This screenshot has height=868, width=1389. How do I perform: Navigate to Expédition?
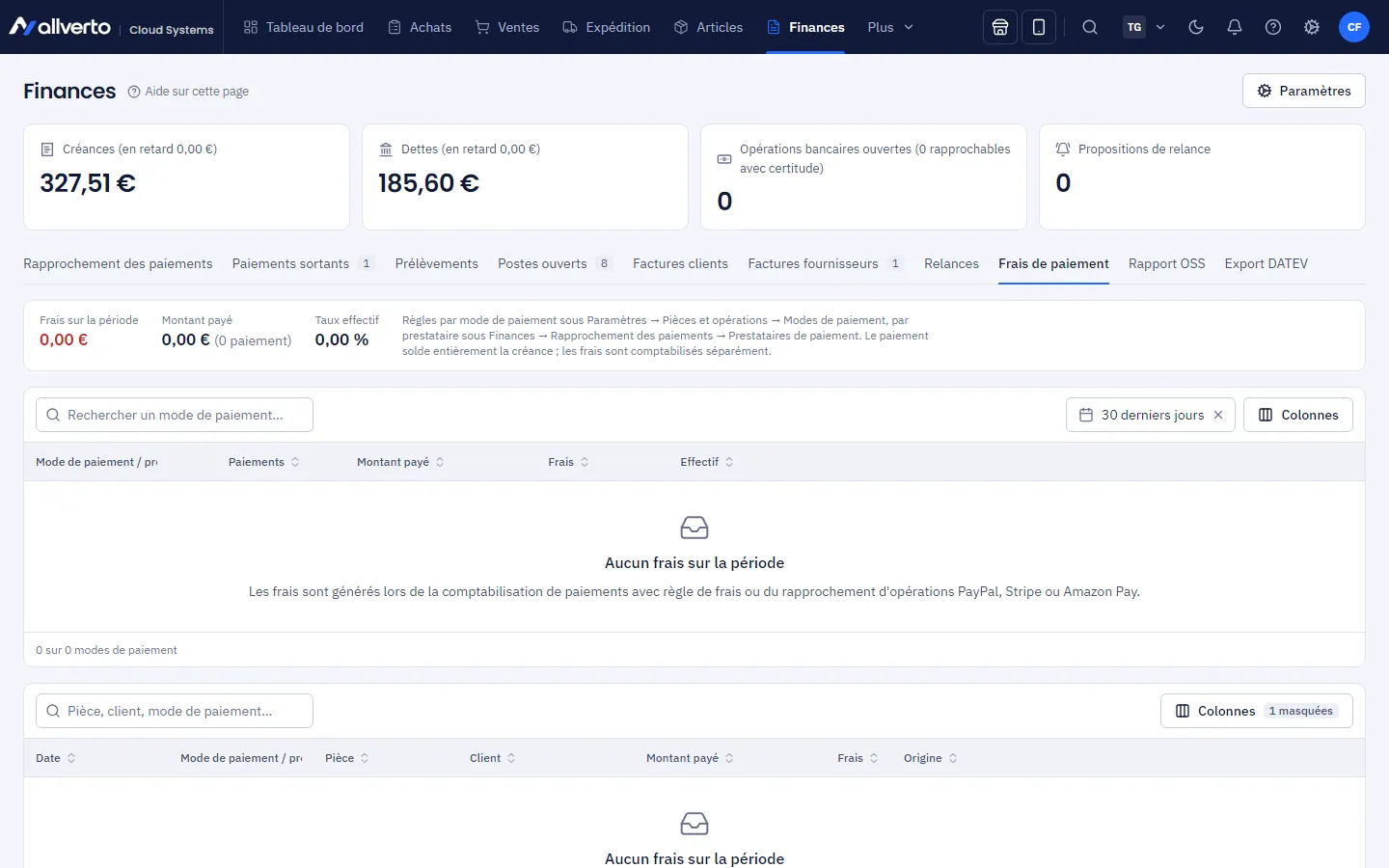point(607,27)
